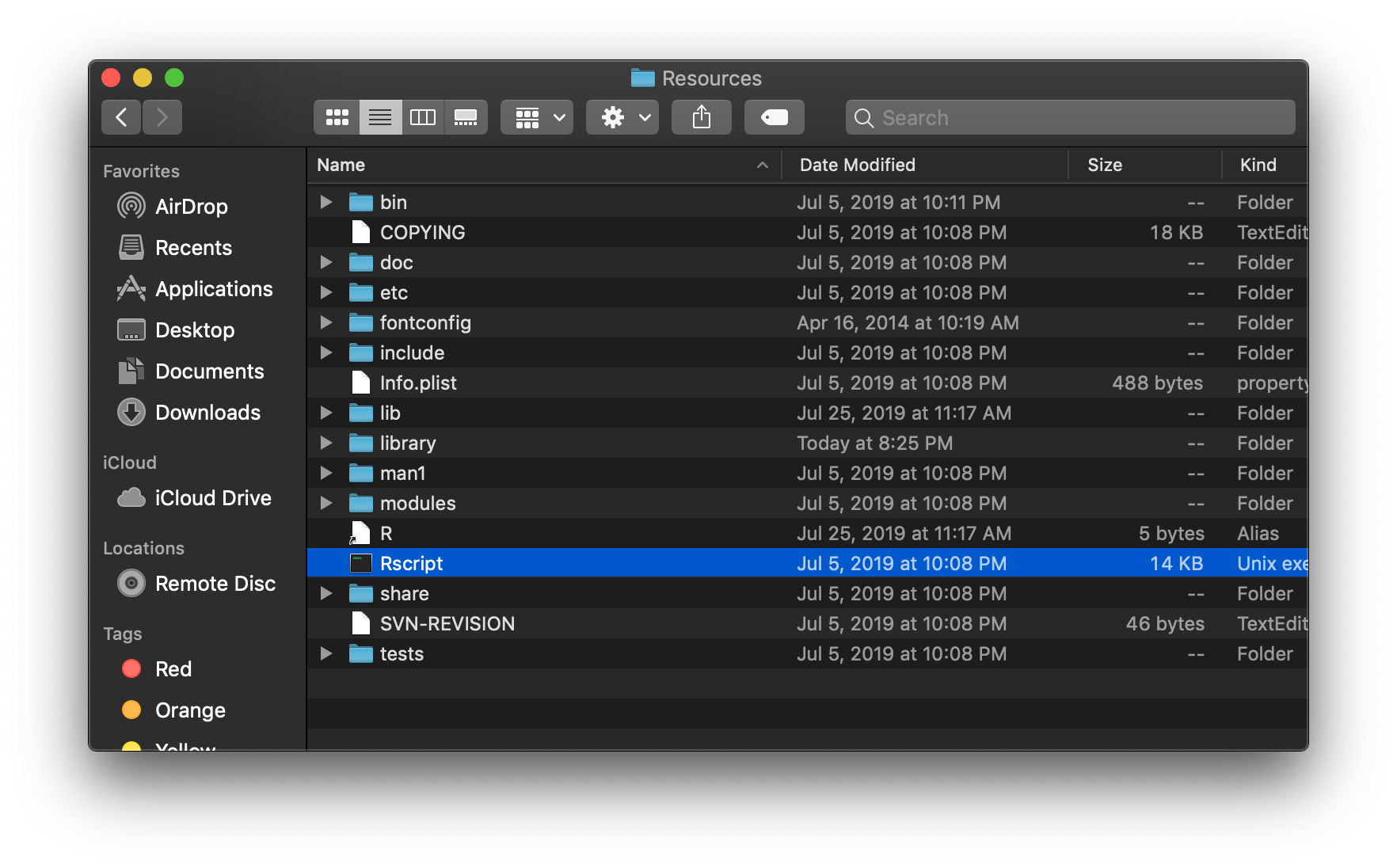1397x868 pixels.
Task: Select the Info.plist file
Action: pos(418,383)
